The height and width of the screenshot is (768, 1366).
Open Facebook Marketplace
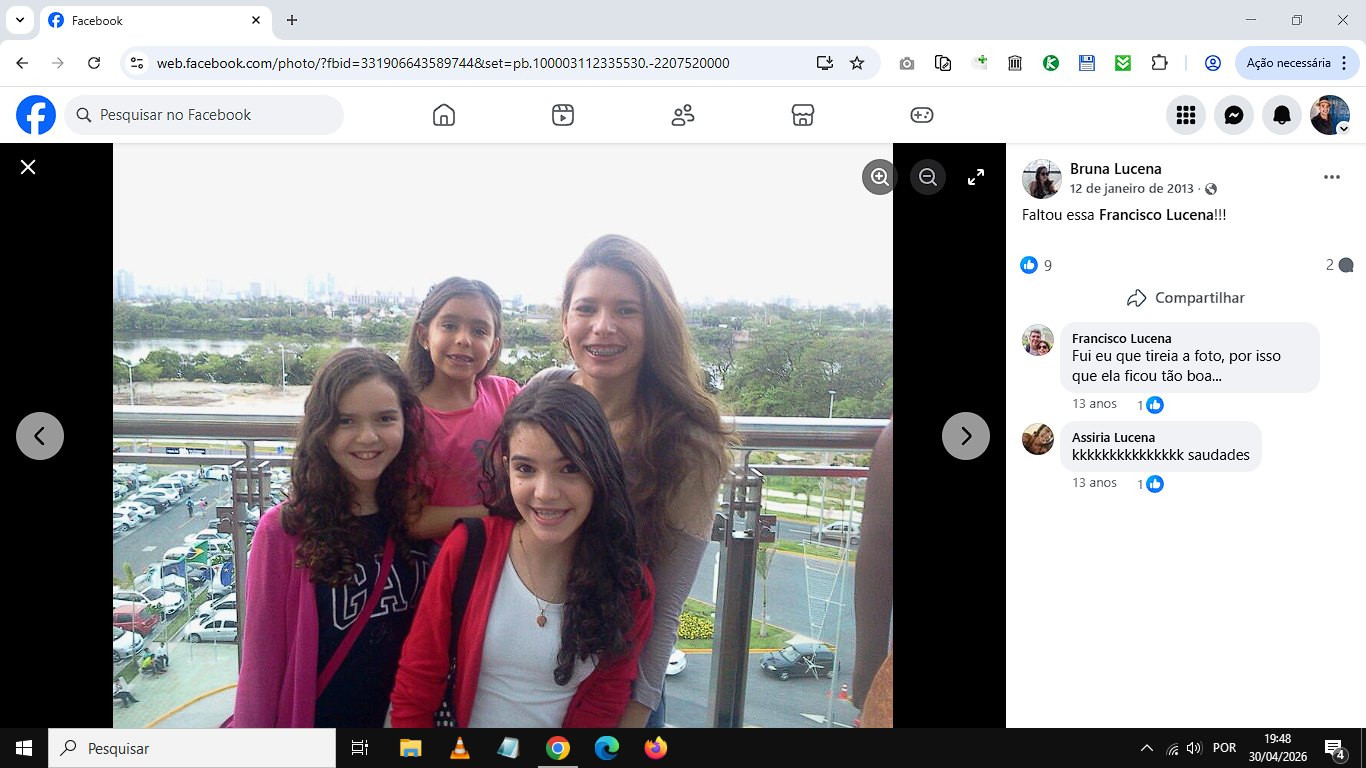click(802, 115)
